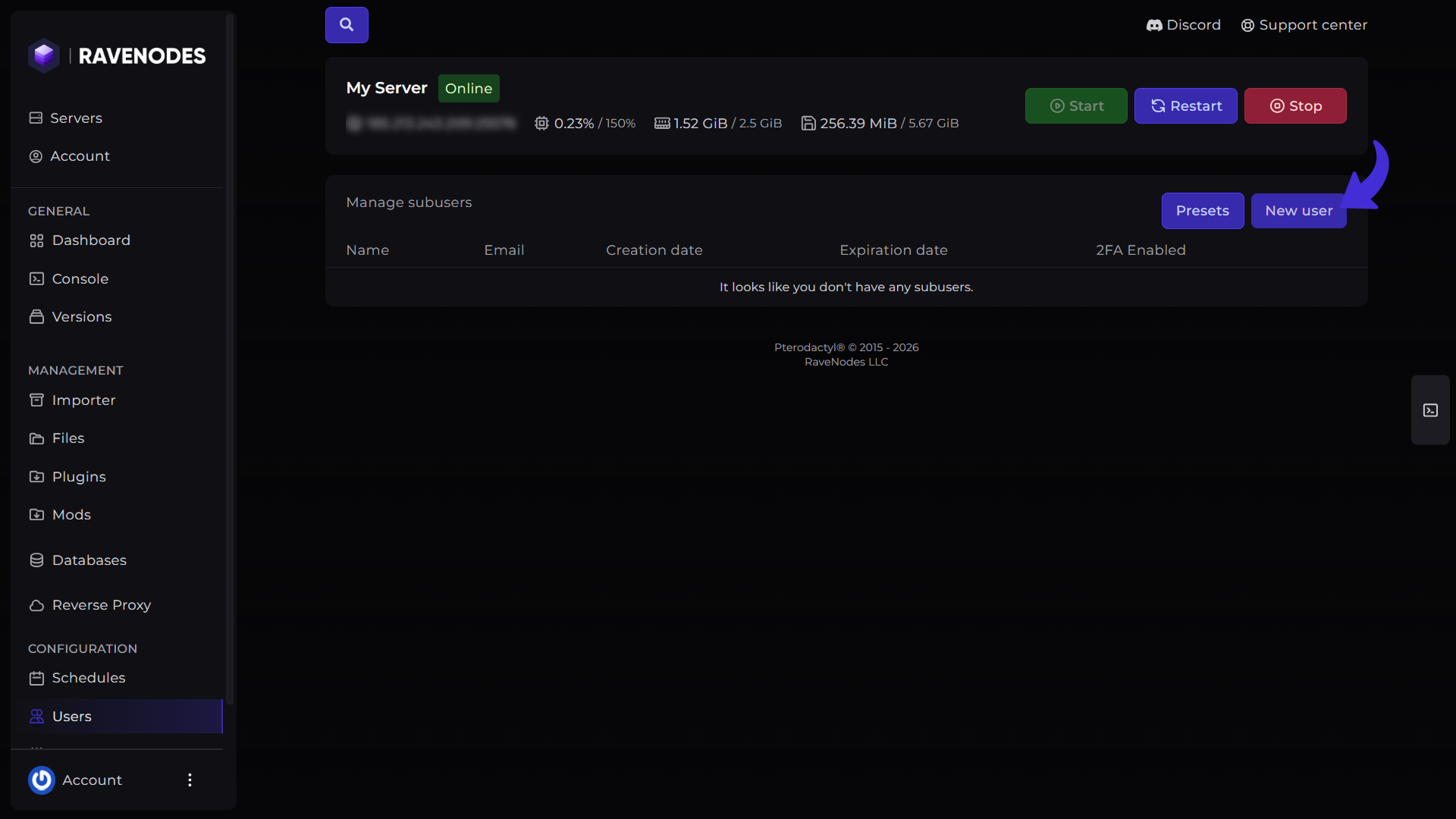
Task: Open the Presets dialog
Action: (x=1203, y=211)
